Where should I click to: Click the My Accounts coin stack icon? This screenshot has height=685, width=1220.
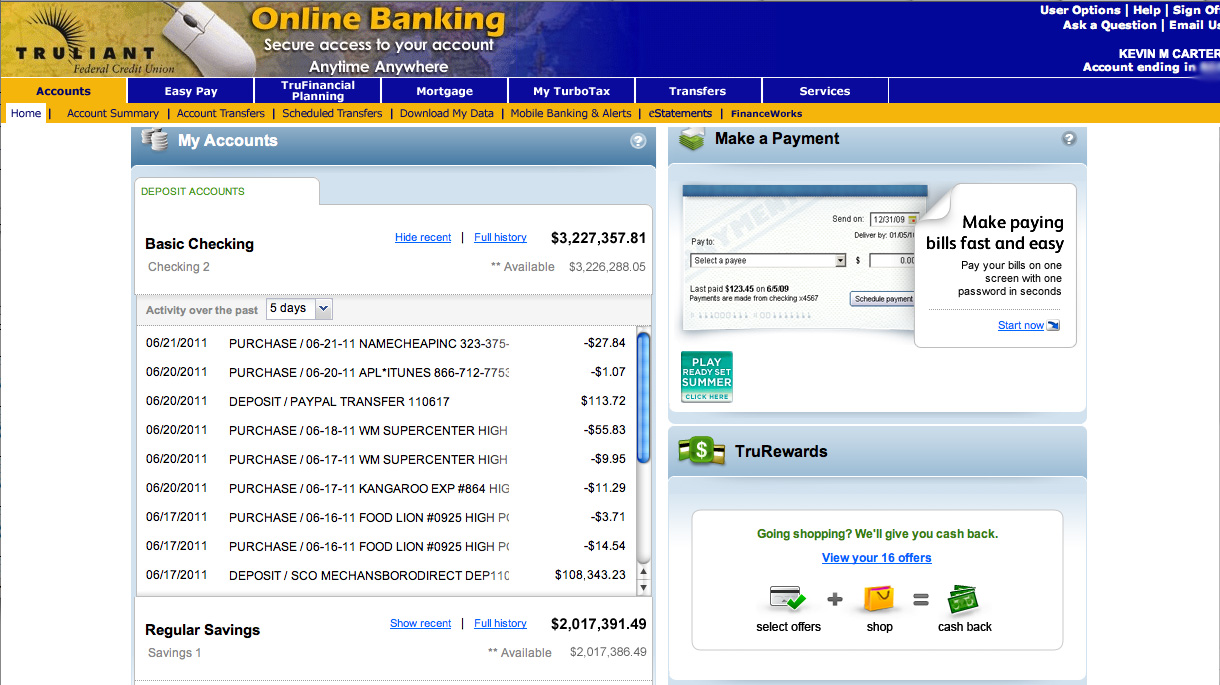tap(155, 140)
